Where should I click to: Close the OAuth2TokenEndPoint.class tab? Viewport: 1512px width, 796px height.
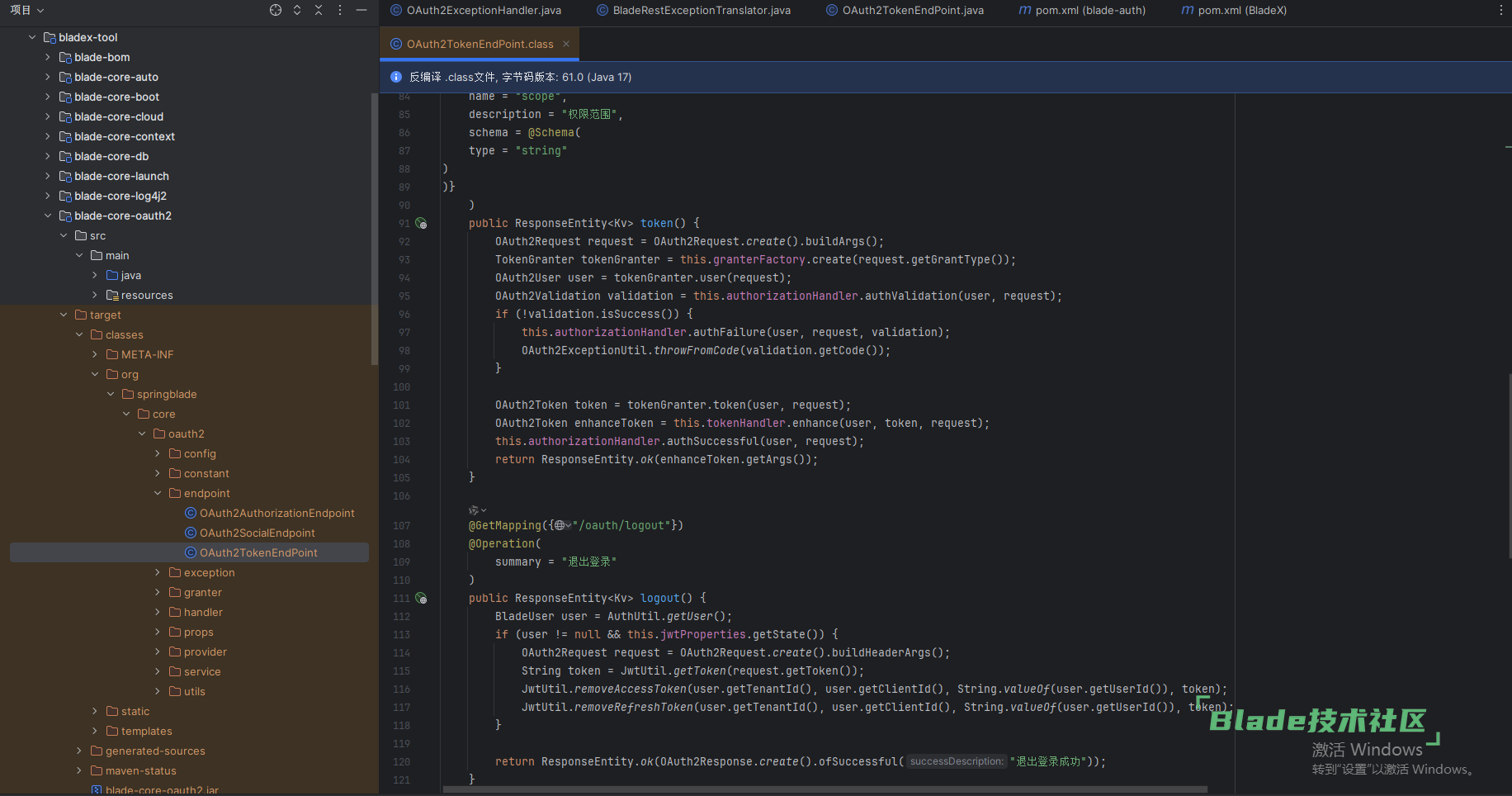click(x=566, y=44)
